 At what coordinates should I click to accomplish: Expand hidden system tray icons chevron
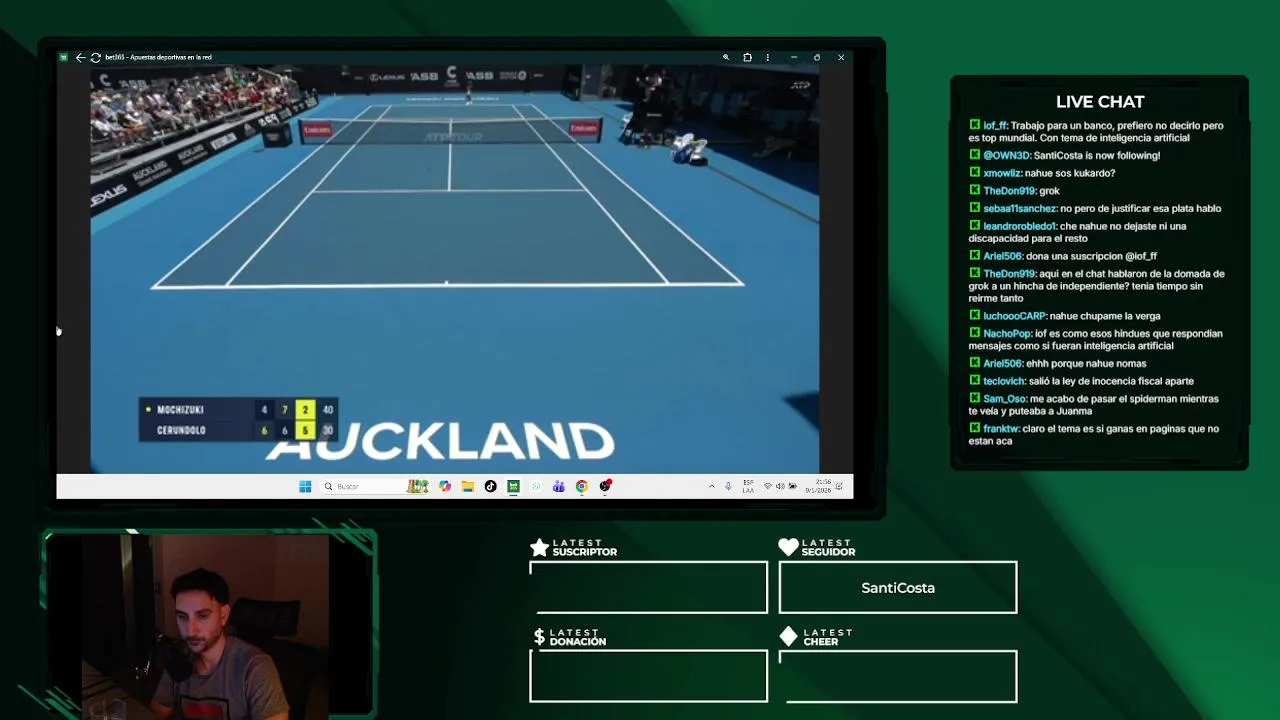click(x=712, y=486)
